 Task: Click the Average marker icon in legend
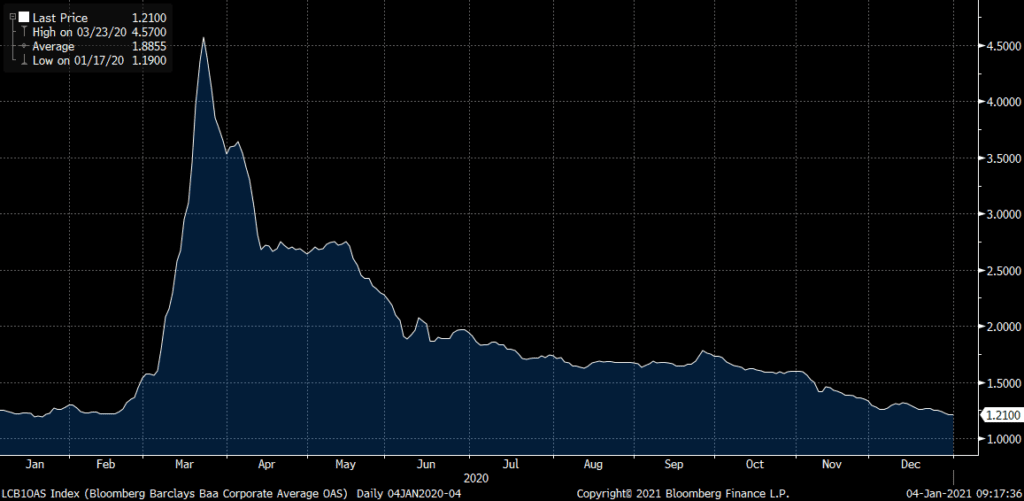point(24,46)
